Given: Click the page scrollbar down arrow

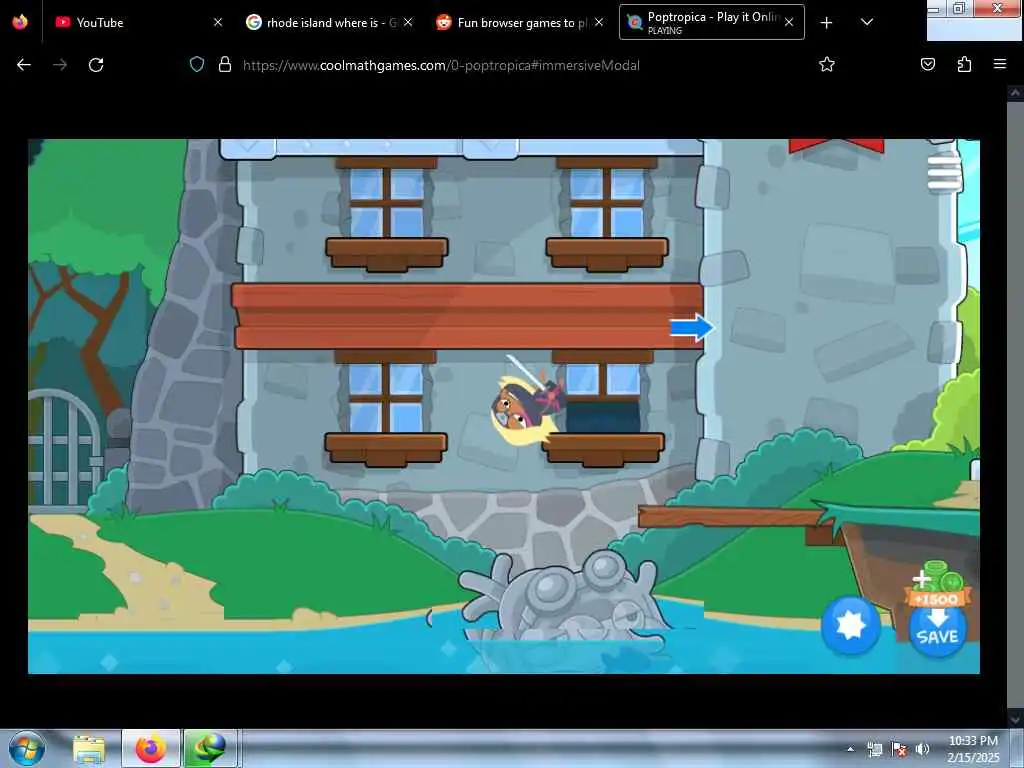Looking at the screenshot, I should click(x=1015, y=718).
